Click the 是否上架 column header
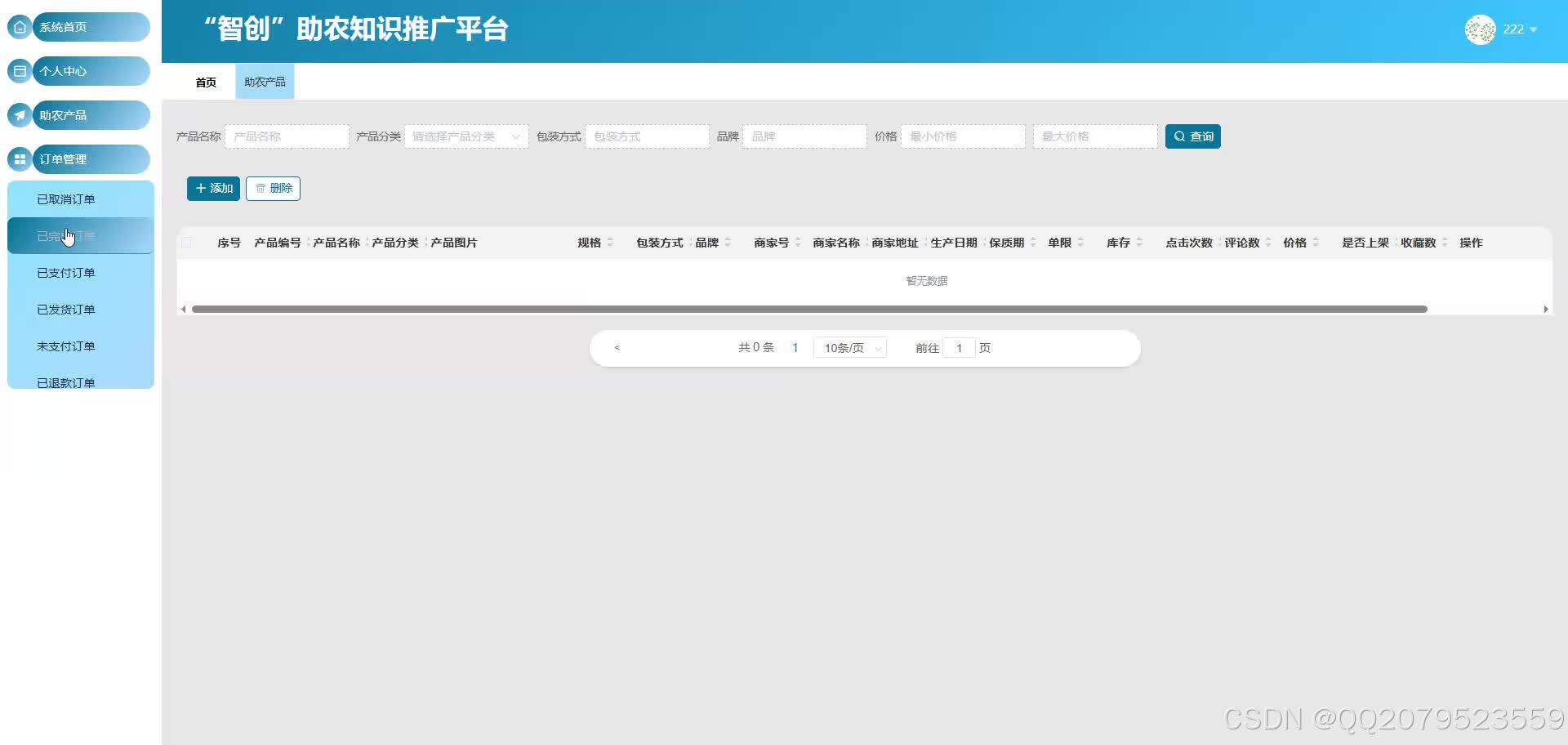Image resolution: width=1568 pixels, height=745 pixels. point(1365,243)
